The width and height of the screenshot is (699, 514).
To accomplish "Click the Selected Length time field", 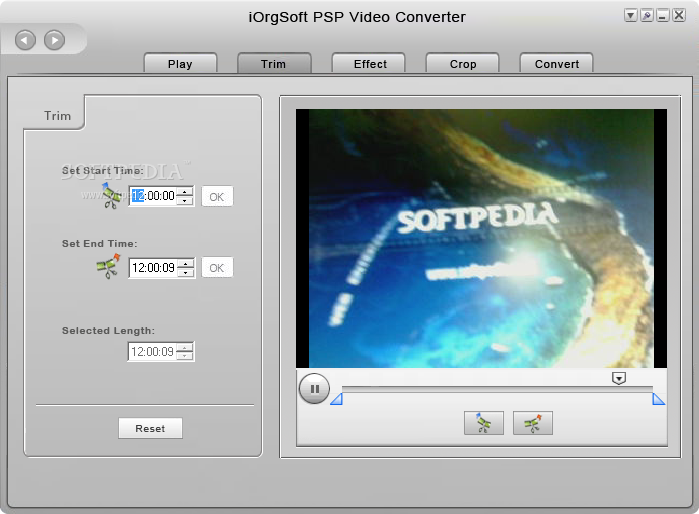I will pyautogui.click(x=152, y=352).
